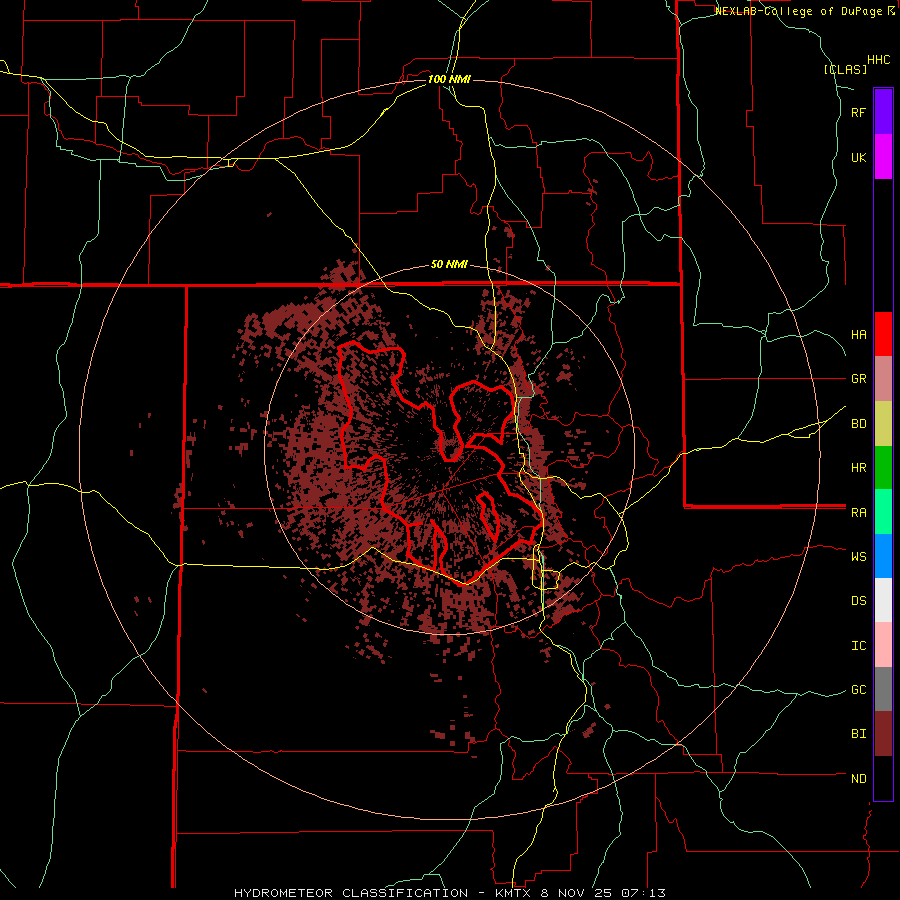This screenshot has height=900, width=900.
Task: Click the BD yellow legend swatch
Action: [883, 424]
